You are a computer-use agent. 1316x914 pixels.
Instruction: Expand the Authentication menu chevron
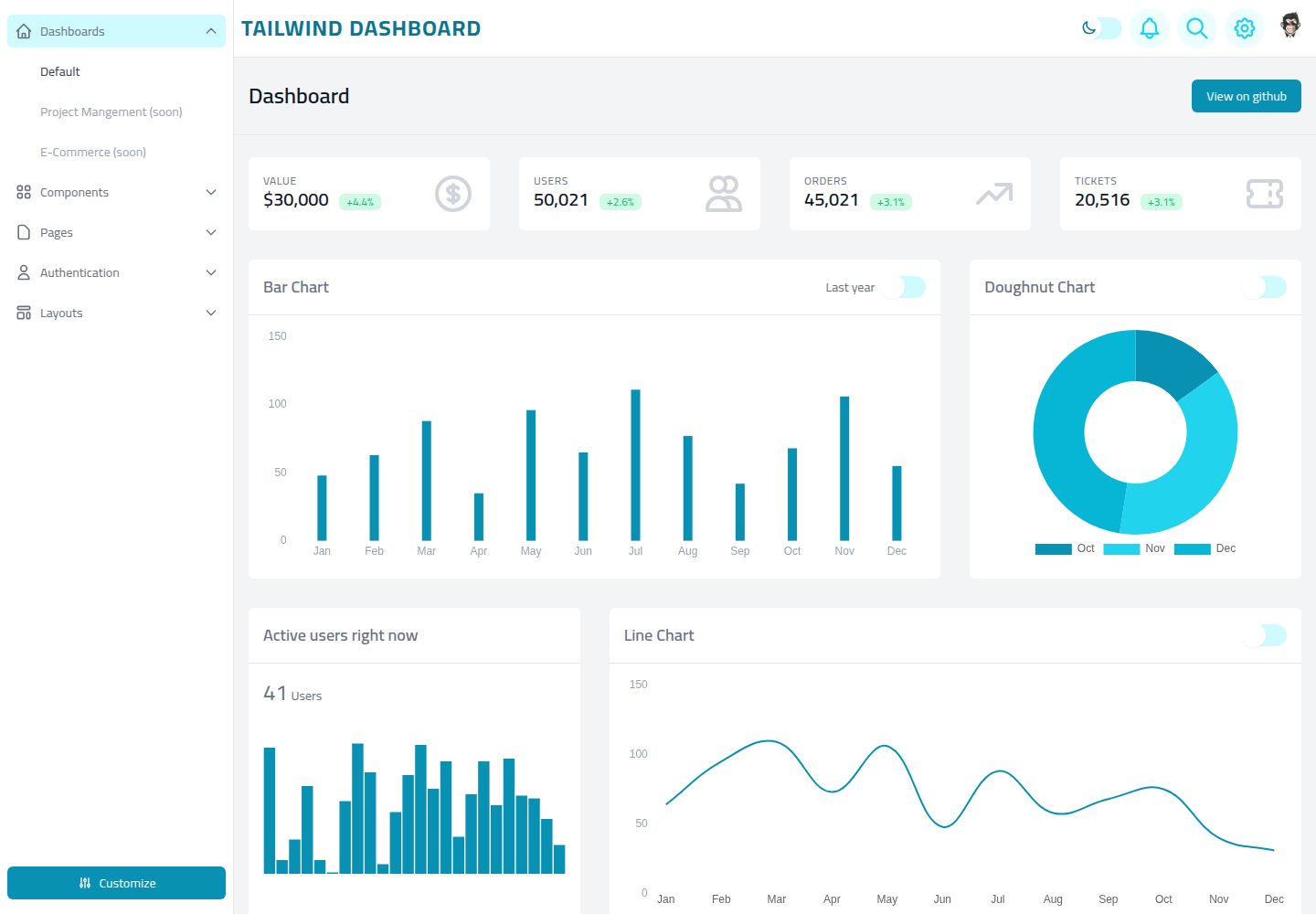(x=211, y=272)
